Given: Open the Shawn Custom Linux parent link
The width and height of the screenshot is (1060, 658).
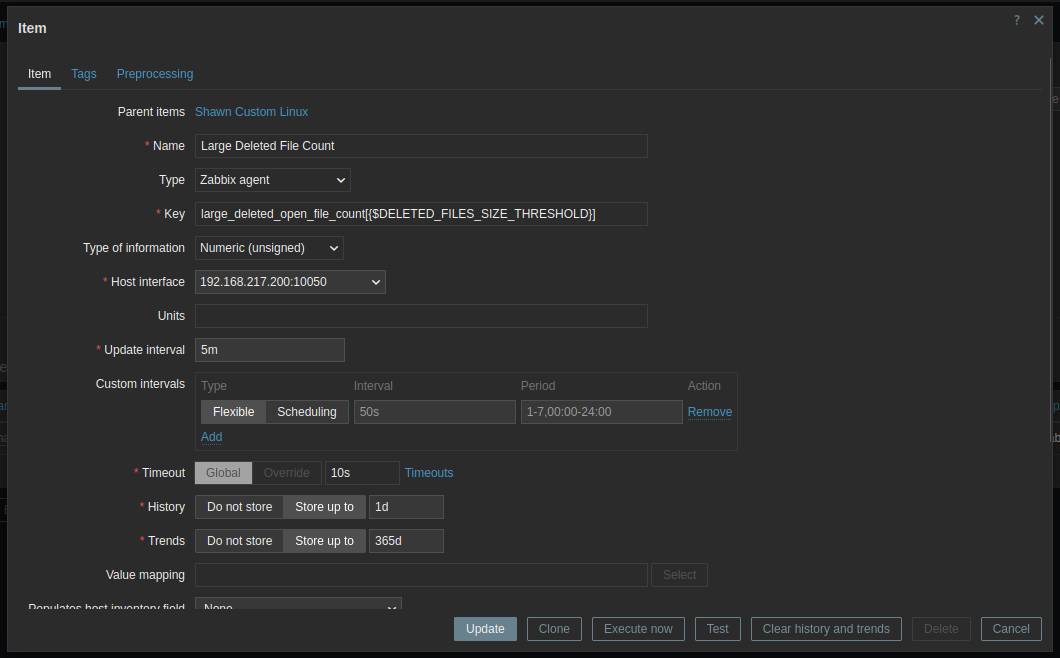Looking at the screenshot, I should click(251, 112).
